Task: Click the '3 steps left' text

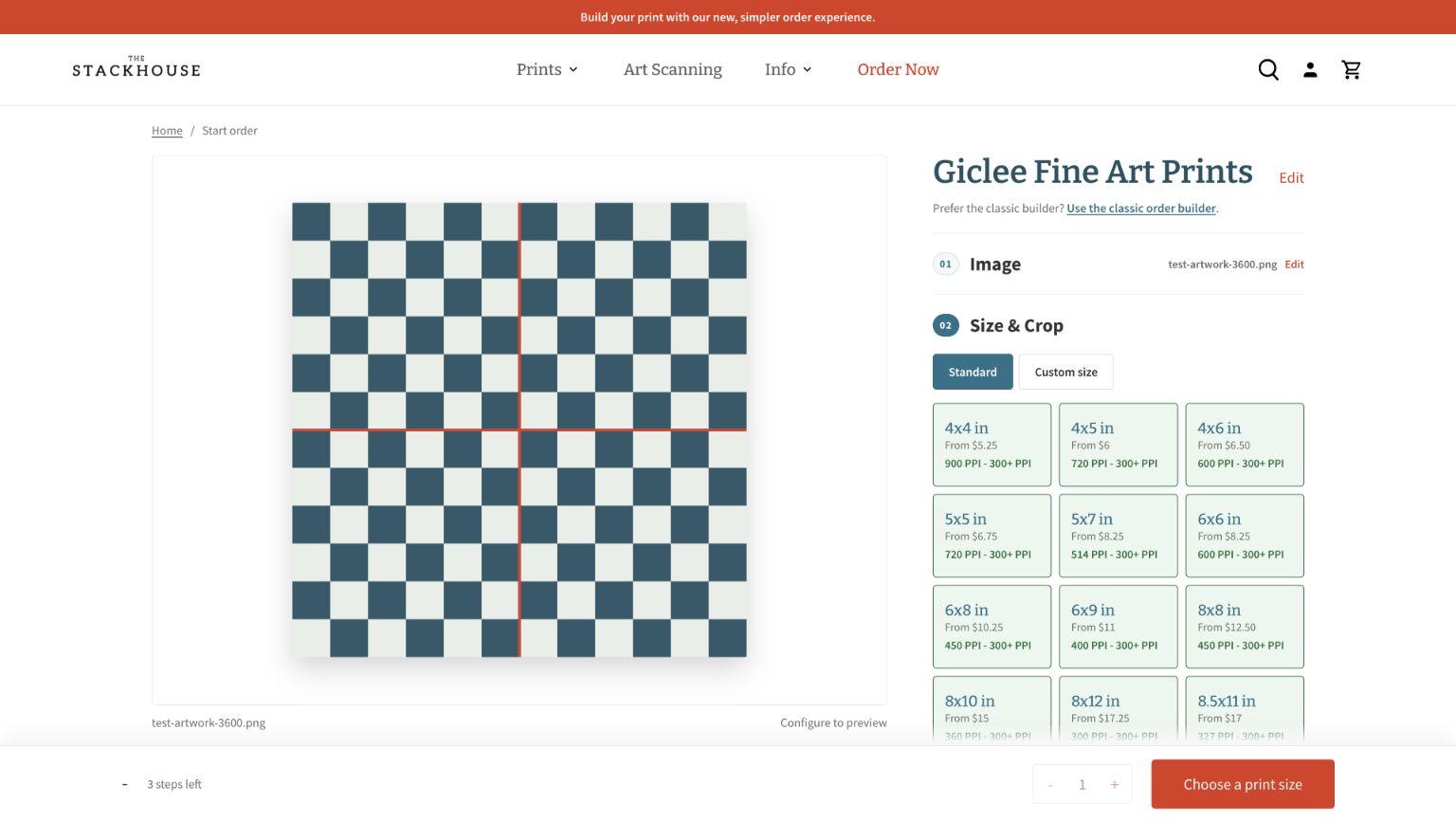Action: (174, 784)
